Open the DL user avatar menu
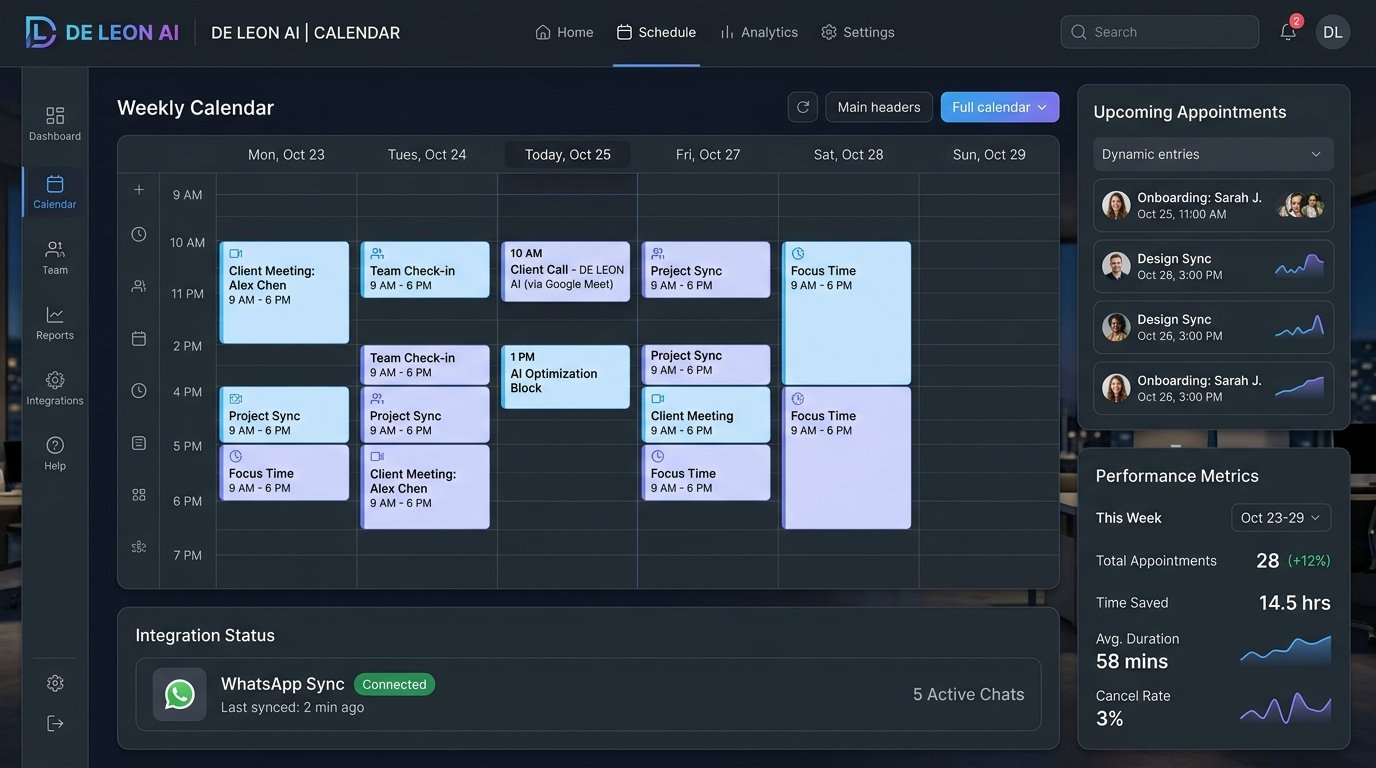The height and width of the screenshot is (768, 1376). point(1333,32)
